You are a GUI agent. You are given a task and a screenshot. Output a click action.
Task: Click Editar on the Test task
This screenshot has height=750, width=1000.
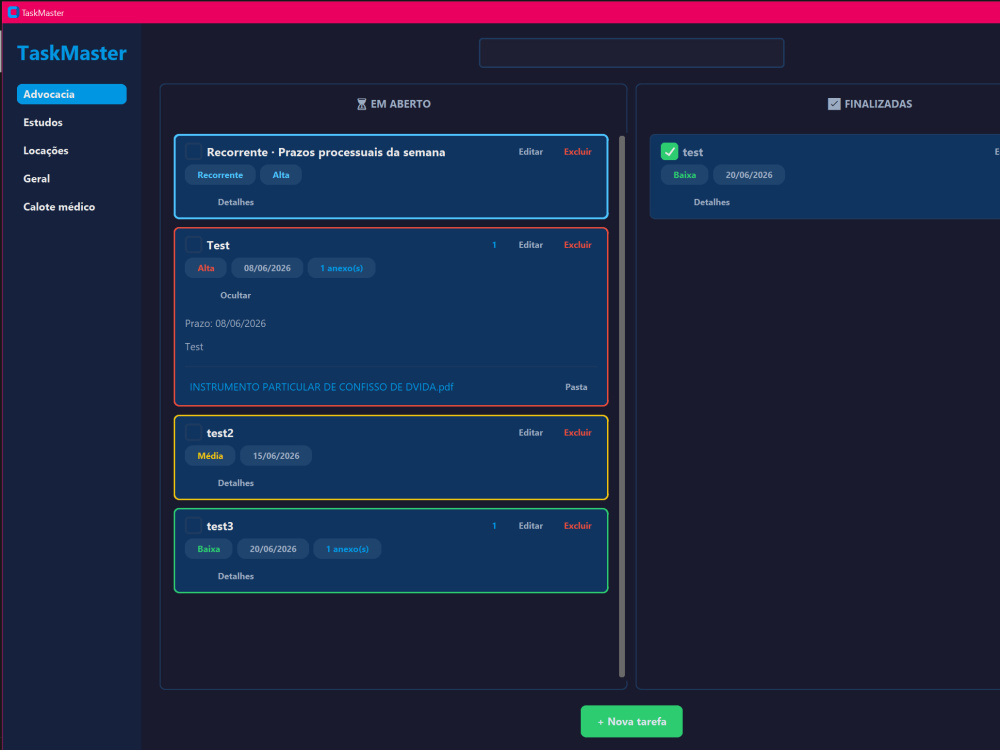click(x=531, y=245)
